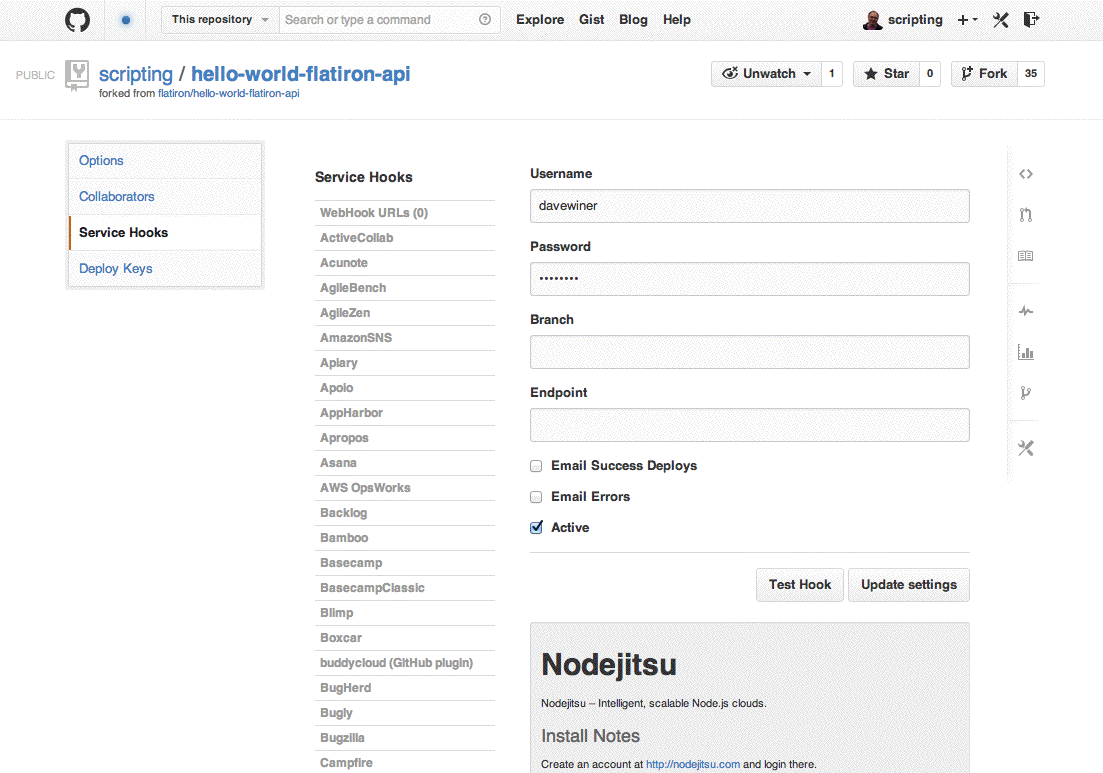Open the http://nodejitsu.com link
The width and height of the screenshot is (1103, 773).
pyautogui.click(x=693, y=765)
